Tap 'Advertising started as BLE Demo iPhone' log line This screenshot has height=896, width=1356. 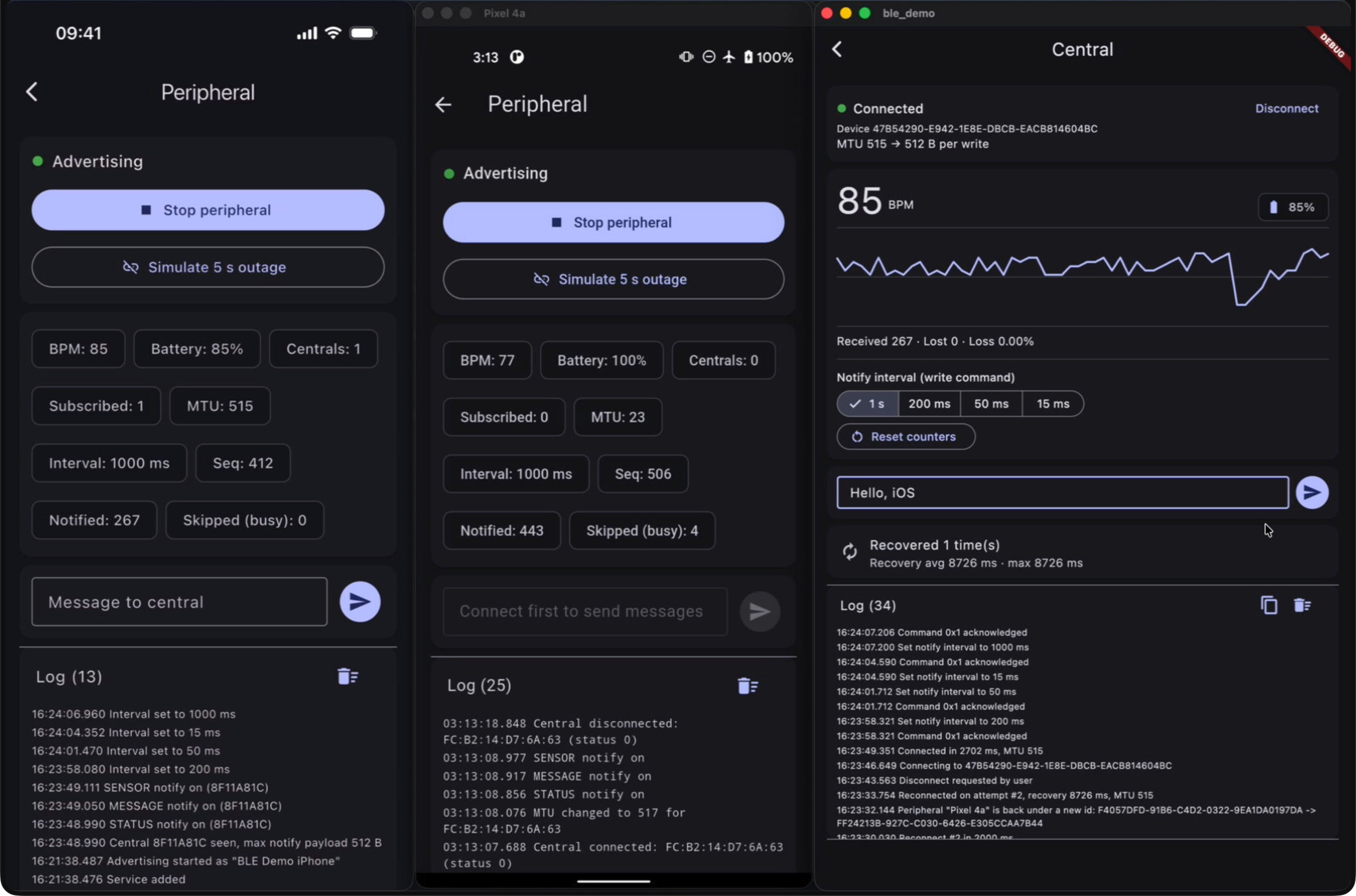pyautogui.click(x=186, y=861)
